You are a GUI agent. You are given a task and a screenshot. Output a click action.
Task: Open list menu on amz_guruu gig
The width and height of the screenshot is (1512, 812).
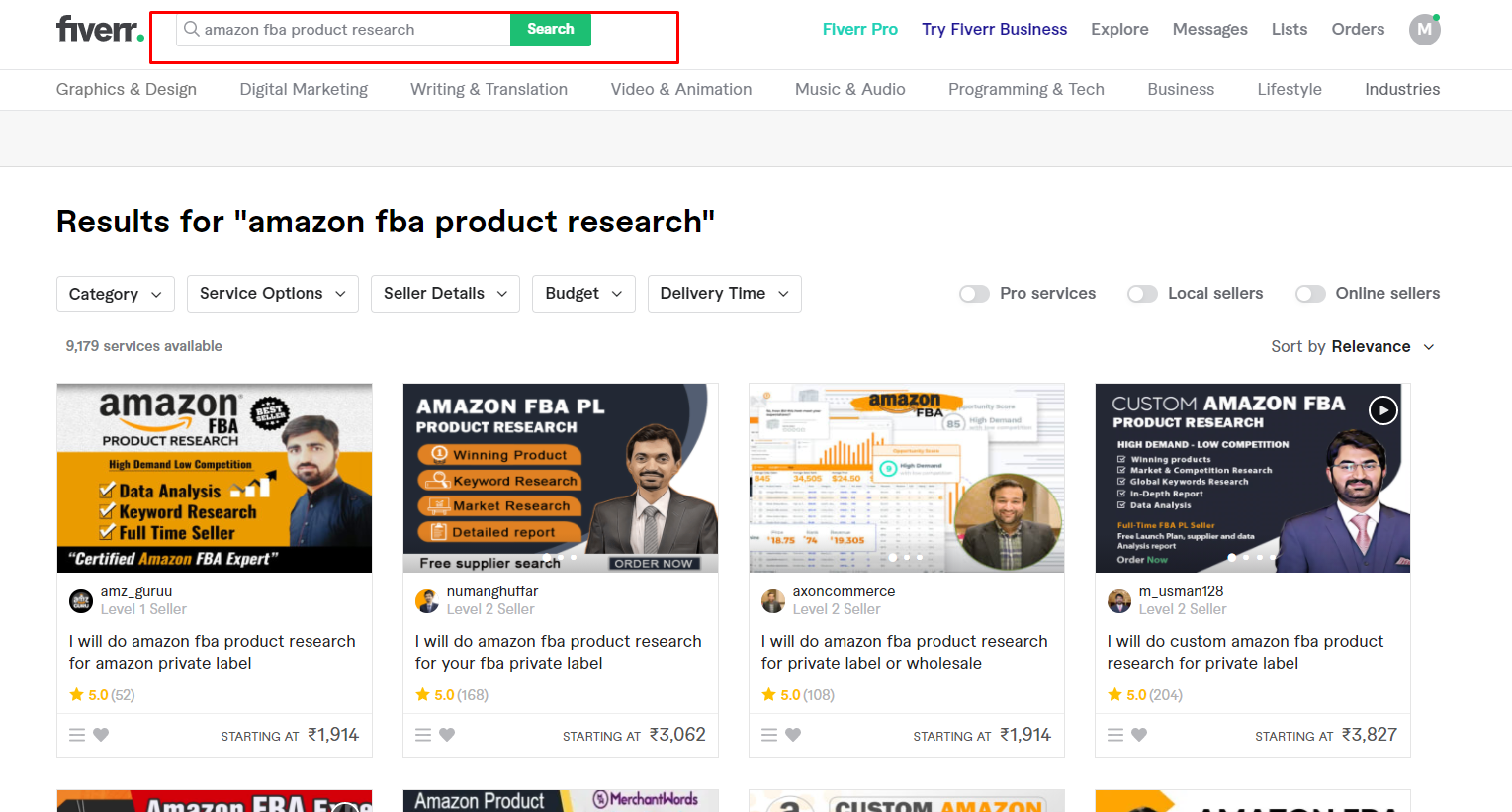[x=77, y=735]
